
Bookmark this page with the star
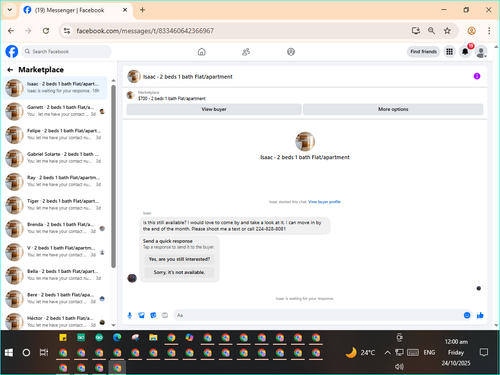click(447, 31)
